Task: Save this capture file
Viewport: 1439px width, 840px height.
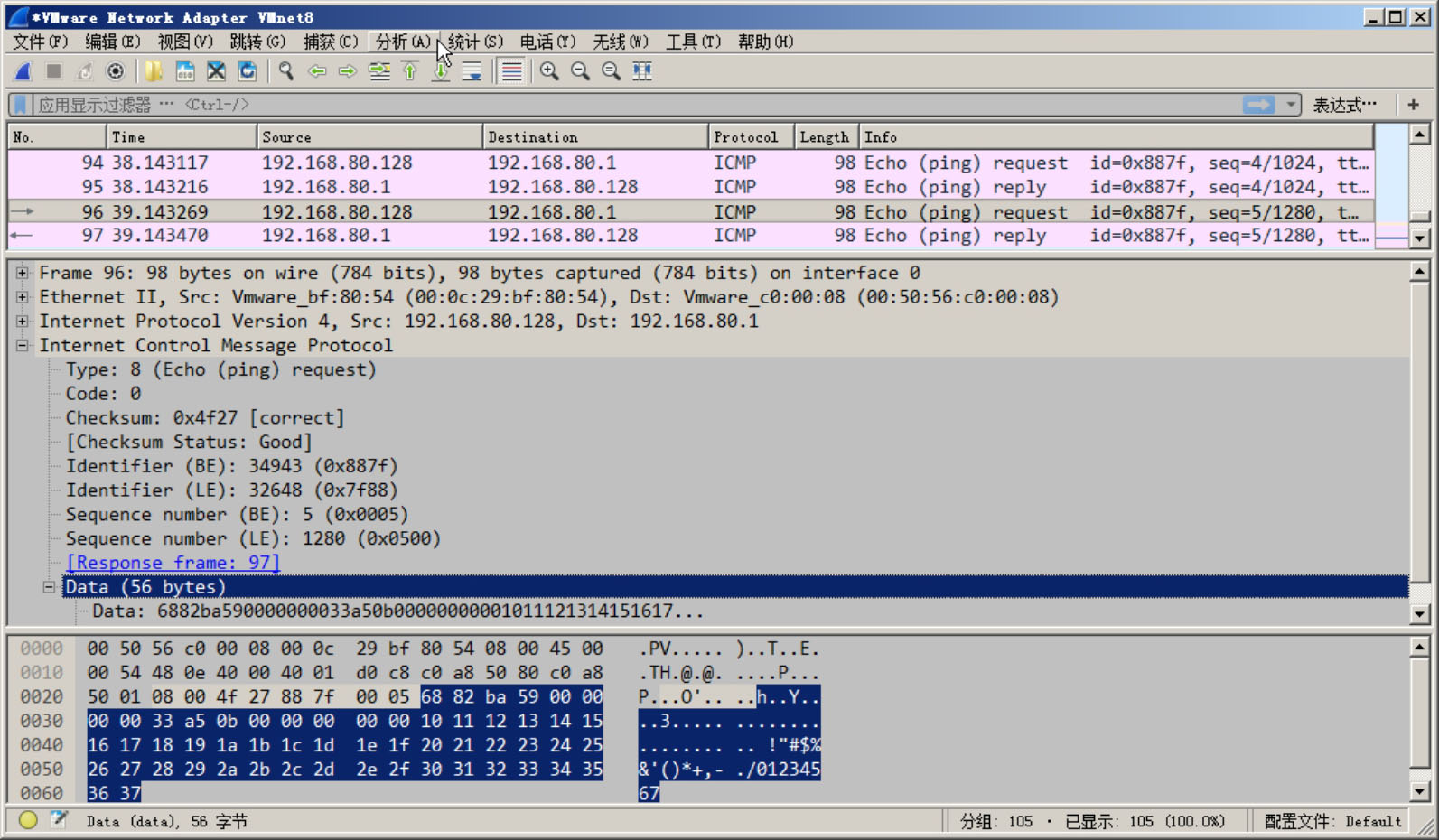Action: [185, 71]
